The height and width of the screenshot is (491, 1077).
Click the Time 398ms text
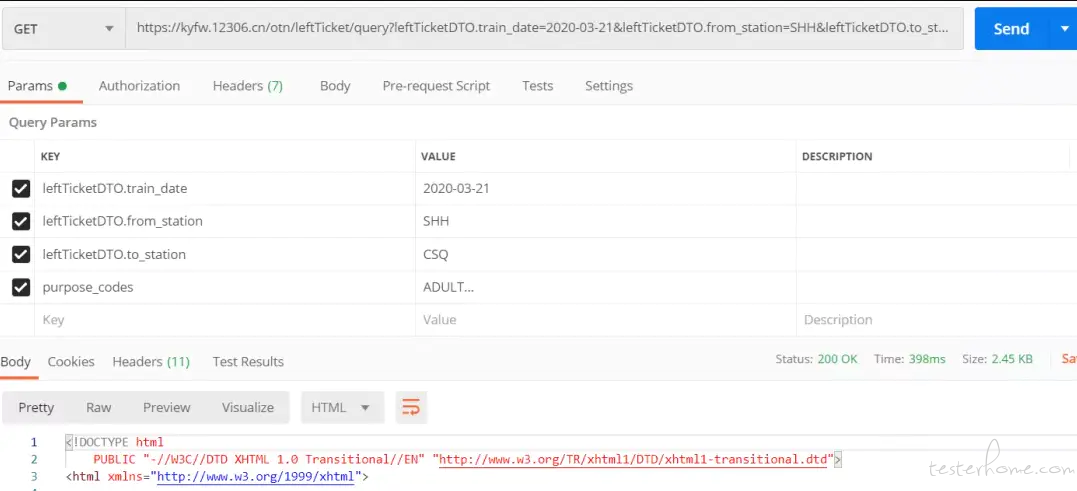(x=909, y=359)
